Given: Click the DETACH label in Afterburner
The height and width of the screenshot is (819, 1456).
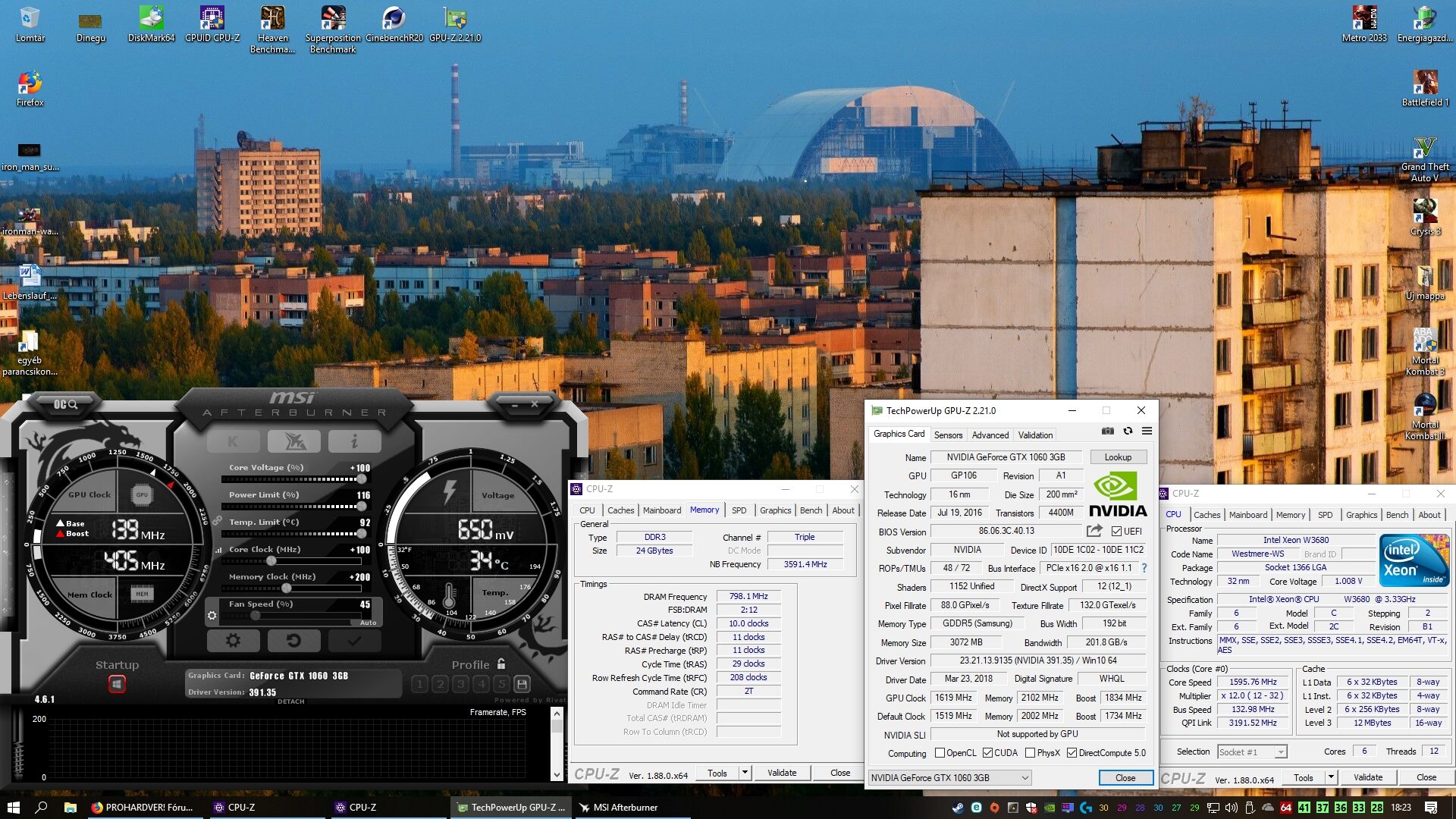Looking at the screenshot, I should [x=291, y=701].
